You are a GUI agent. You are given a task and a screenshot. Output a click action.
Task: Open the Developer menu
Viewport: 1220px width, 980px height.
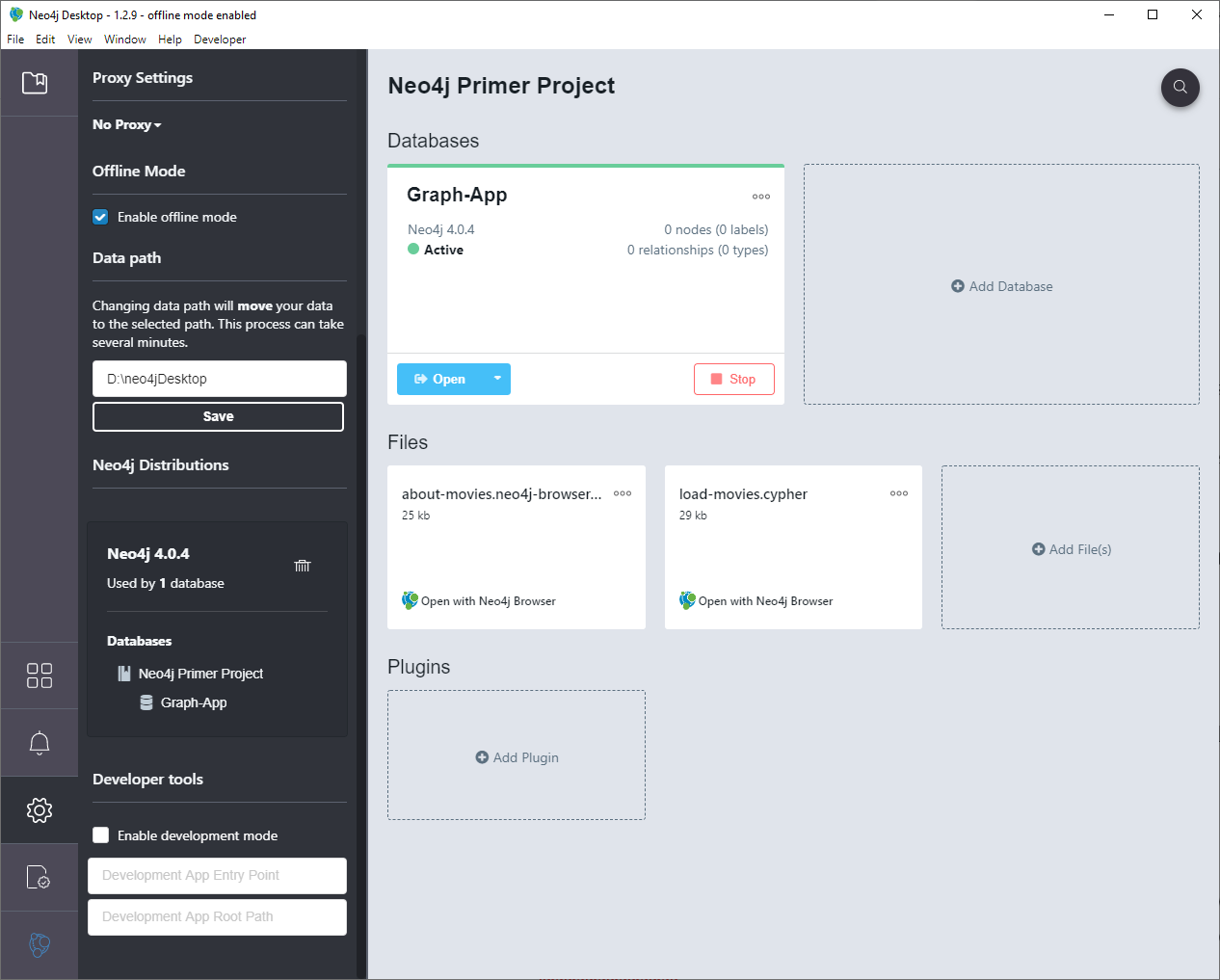pyautogui.click(x=220, y=40)
